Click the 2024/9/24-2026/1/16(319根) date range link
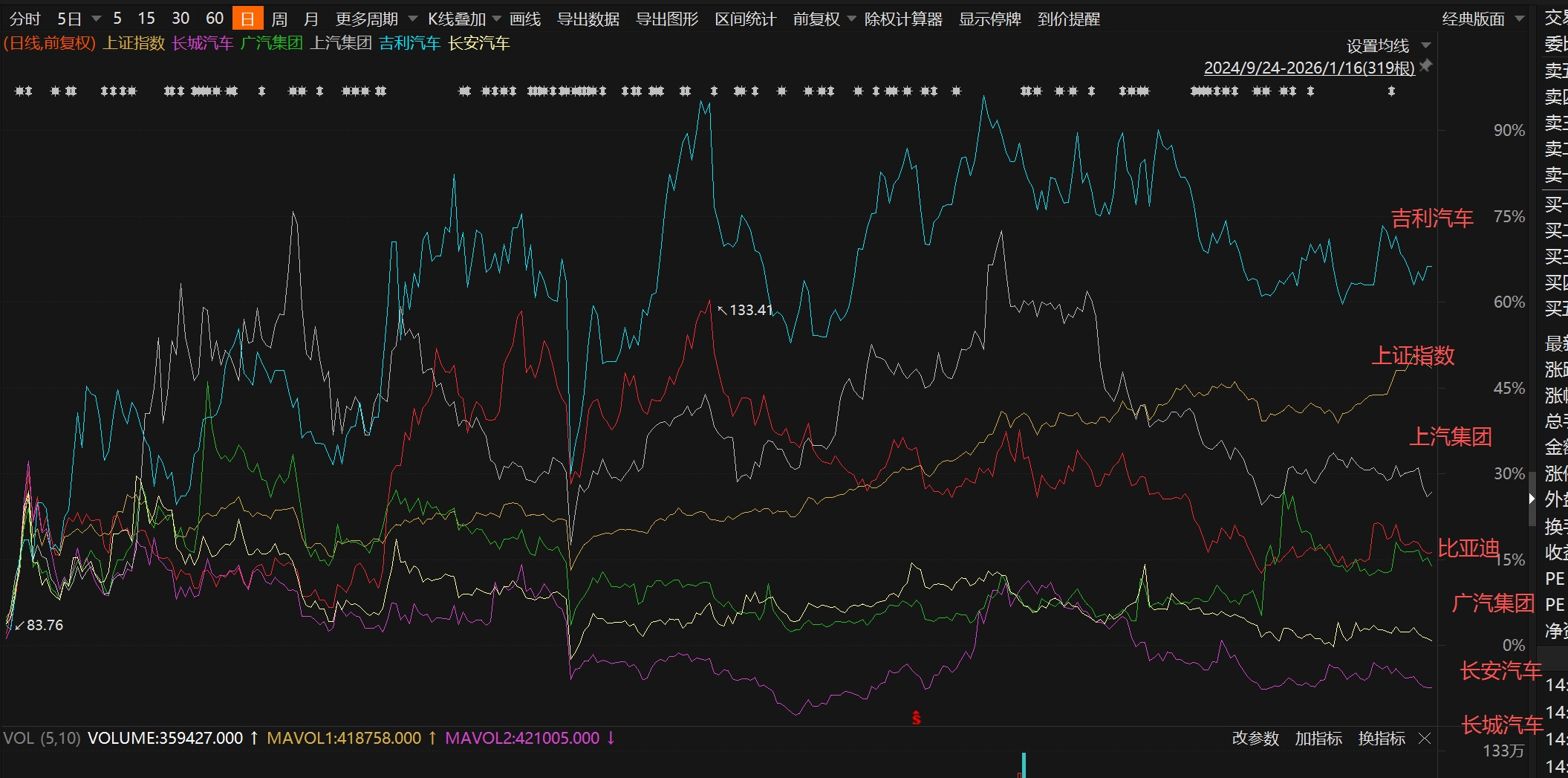Screen dimensions: 1568x778 click(x=1310, y=68)
